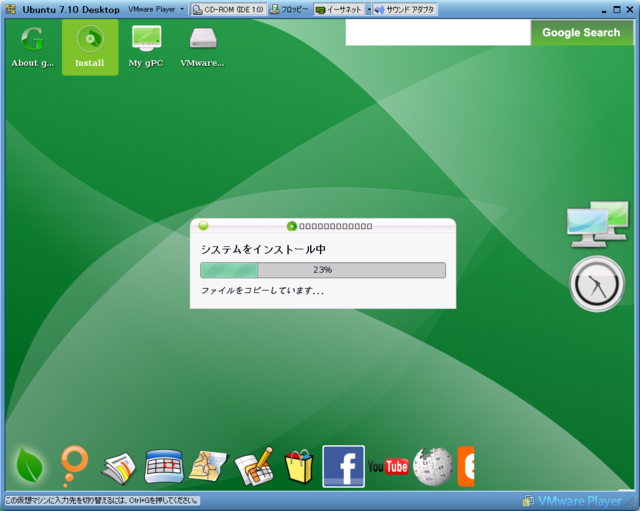Click the VMware Player window icon

pos(11,9)
